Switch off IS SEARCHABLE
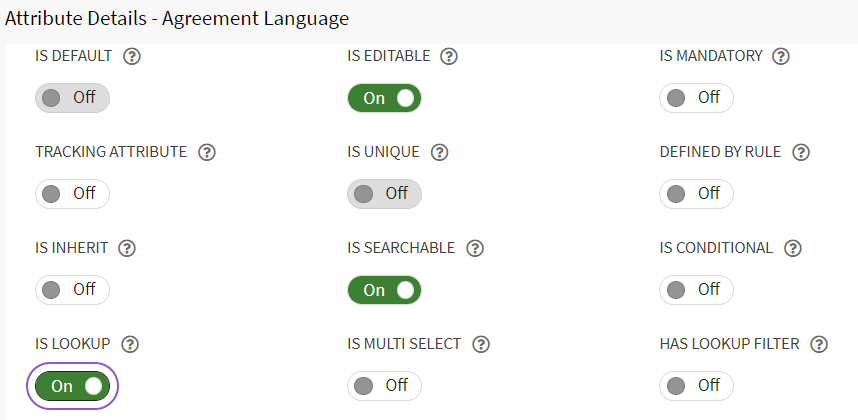 (384, 290)
